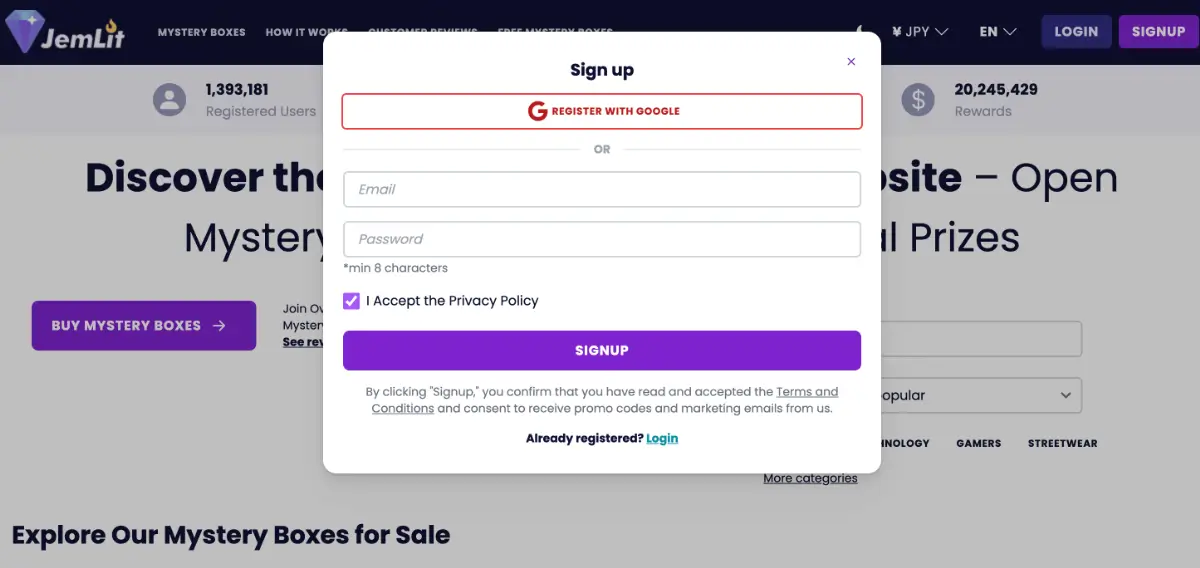The height and width of the screenshot is (568, 1200).
Task: Go to How It Works page
Action: [x=306, y=32]
